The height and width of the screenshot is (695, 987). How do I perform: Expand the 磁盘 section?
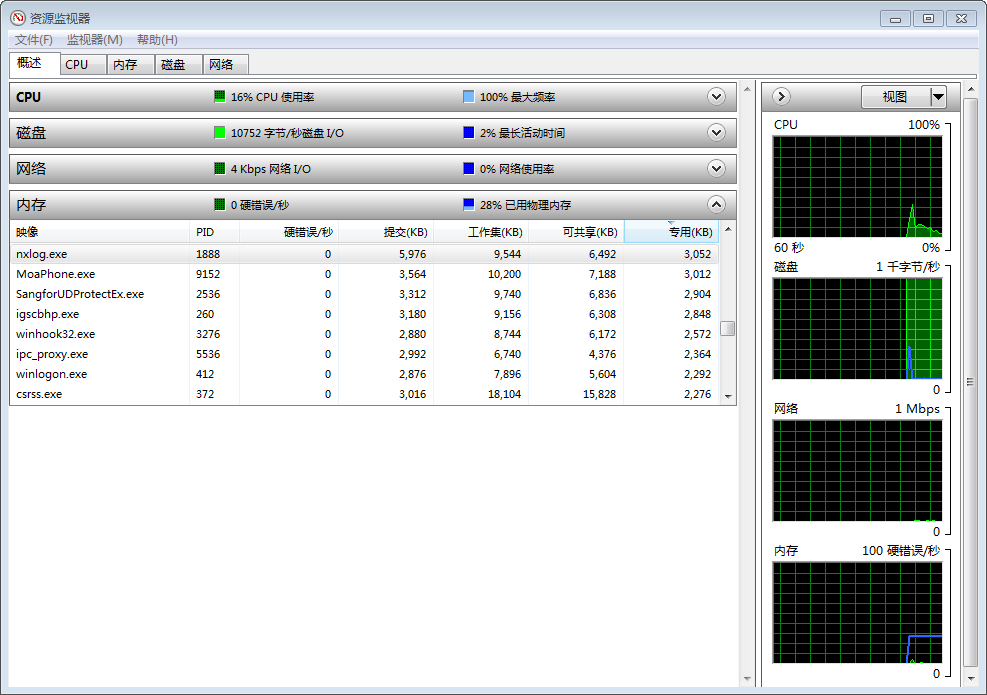click(716, 133)
